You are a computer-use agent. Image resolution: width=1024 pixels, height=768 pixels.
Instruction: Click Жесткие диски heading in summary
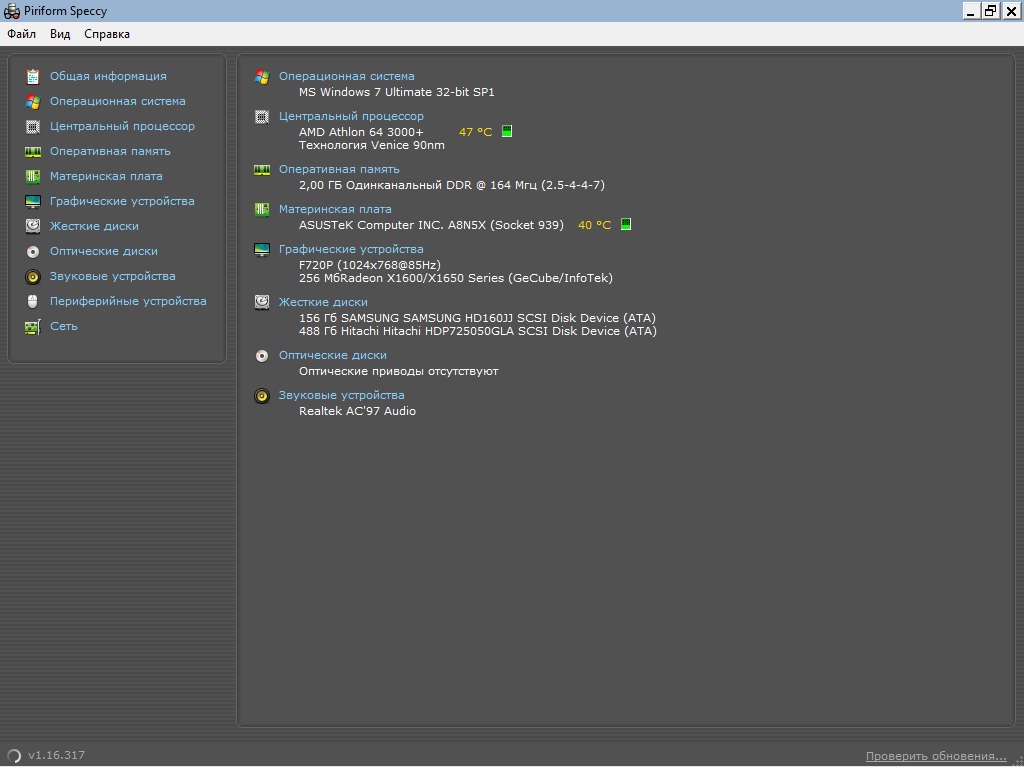point(323,302)
